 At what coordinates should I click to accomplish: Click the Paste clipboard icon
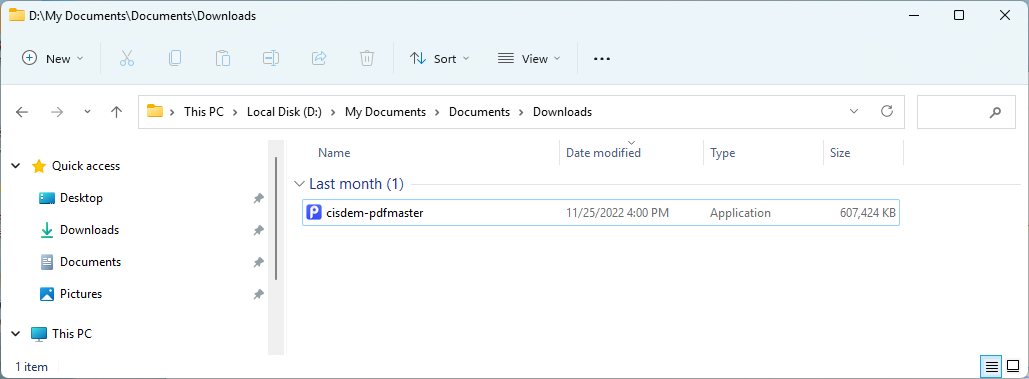(222, 58)
